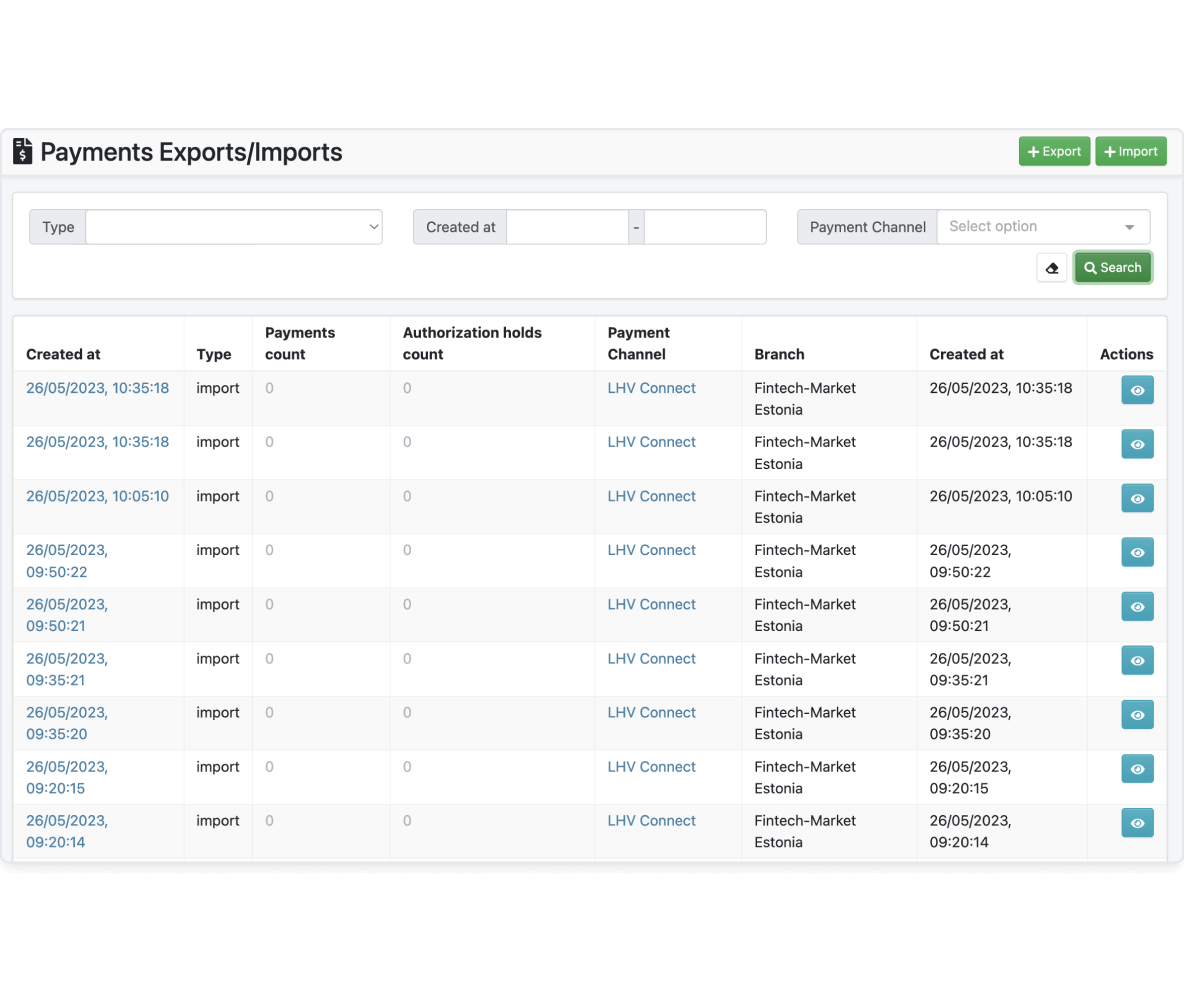Screen dimensions: 1184x992
Task: Click the Created at start date field
Action: click(x=567, y=227)
